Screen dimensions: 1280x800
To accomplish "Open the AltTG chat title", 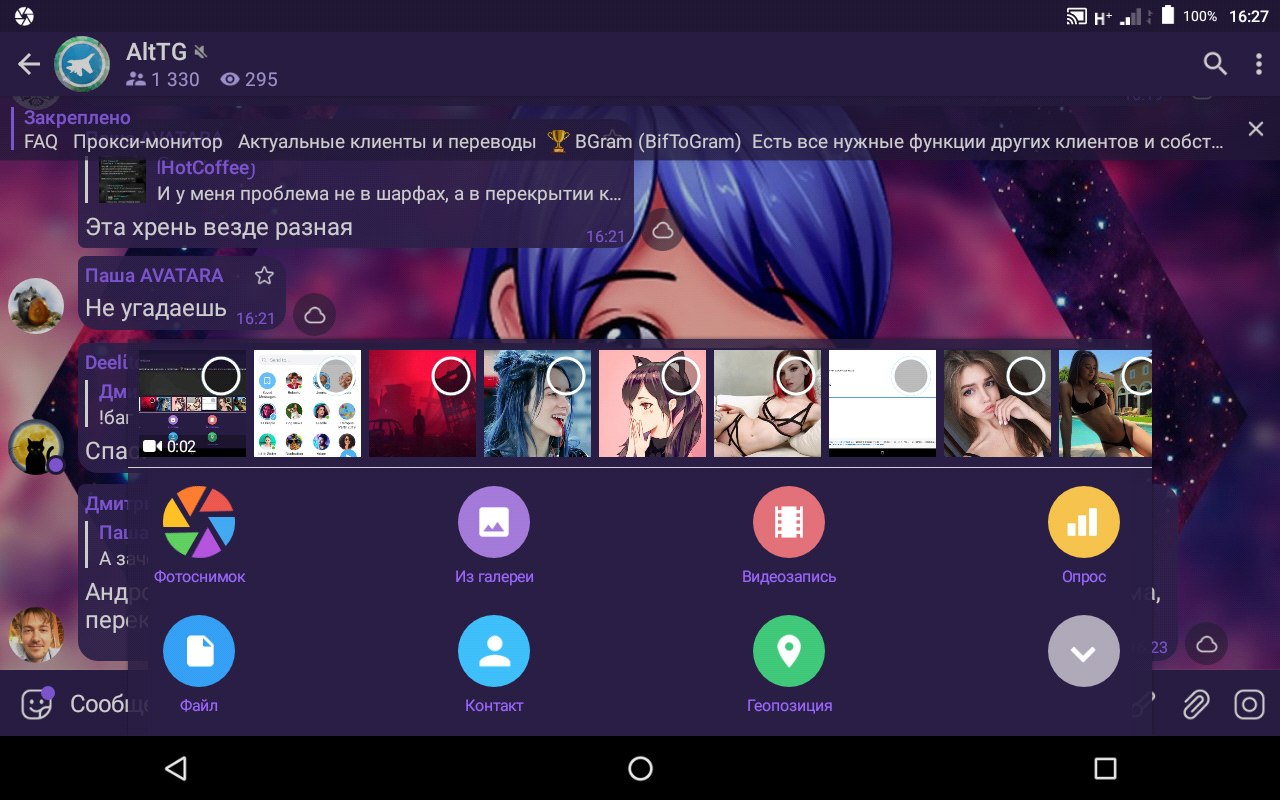I will tap(157, 51).
